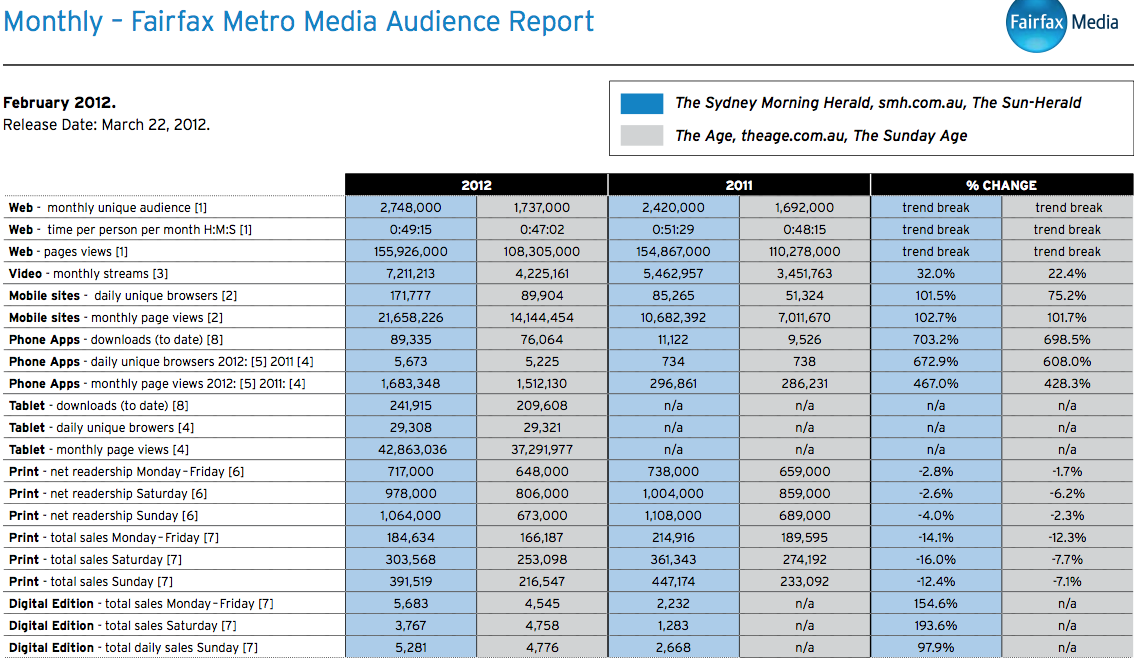Click the value '-16.0%'
Viewport: 1134px width, 668px height.
936,560
